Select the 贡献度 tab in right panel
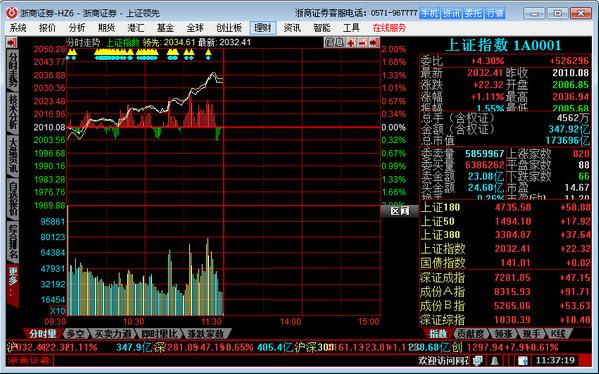Viewport: 599px width, 374px height. click(x=470, y=334)
